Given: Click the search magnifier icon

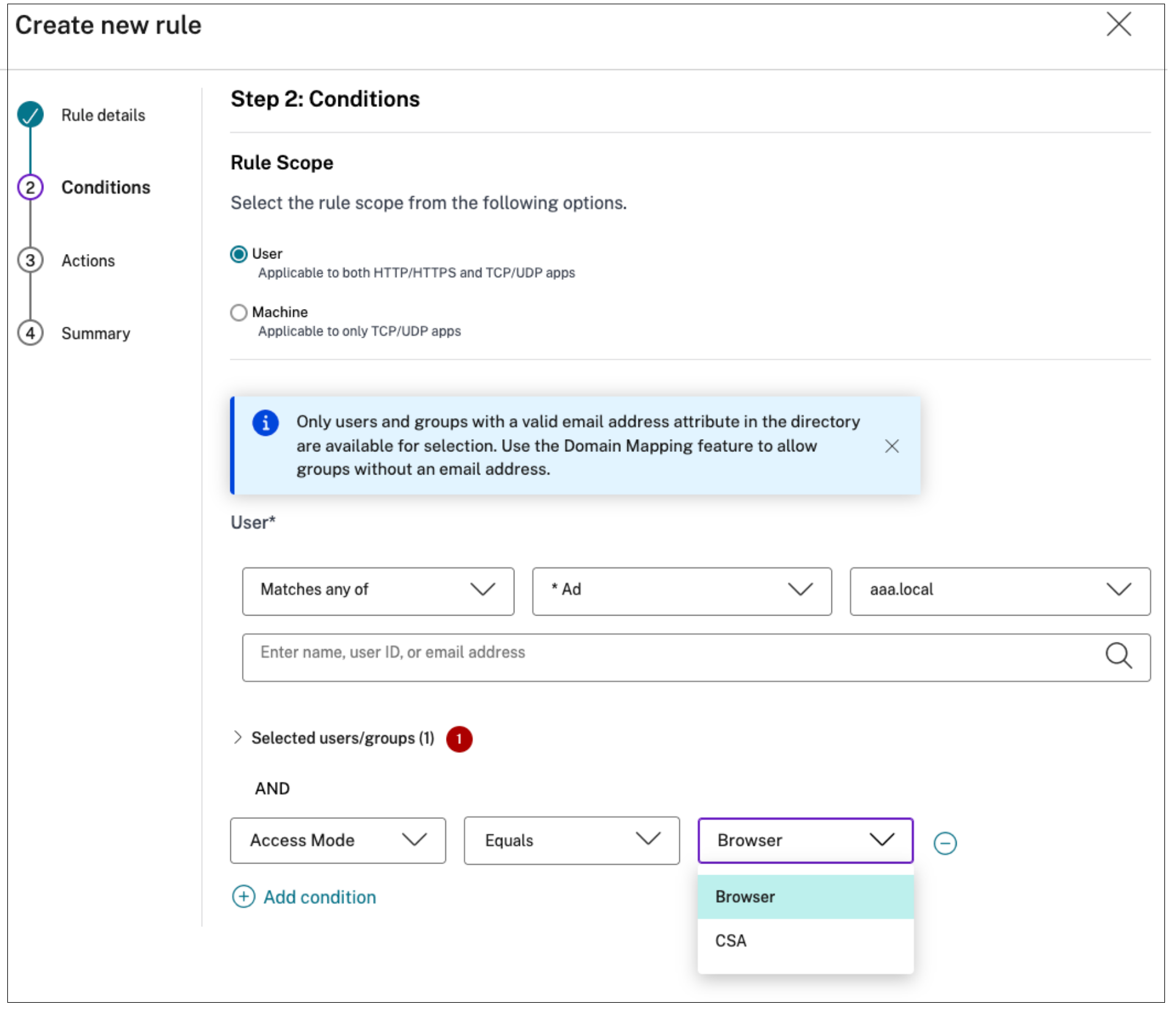Looking at the screenshot, I should click(x=1119, y=656).
